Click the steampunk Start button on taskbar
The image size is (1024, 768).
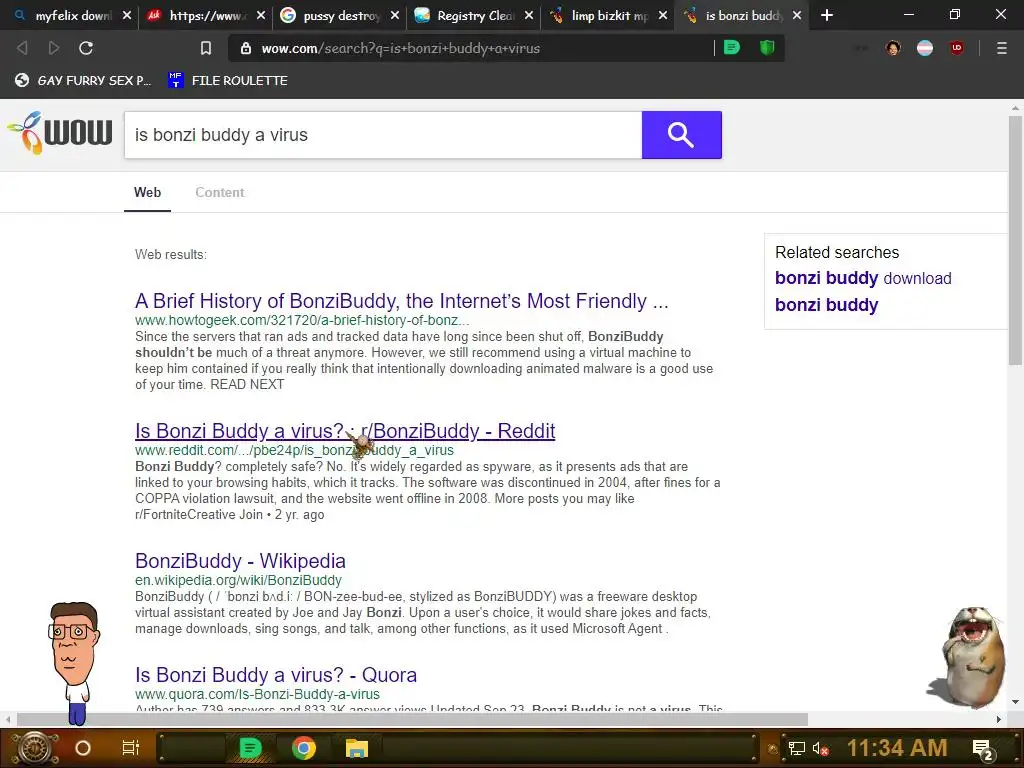pyautogui.click(x=35, y=748)
